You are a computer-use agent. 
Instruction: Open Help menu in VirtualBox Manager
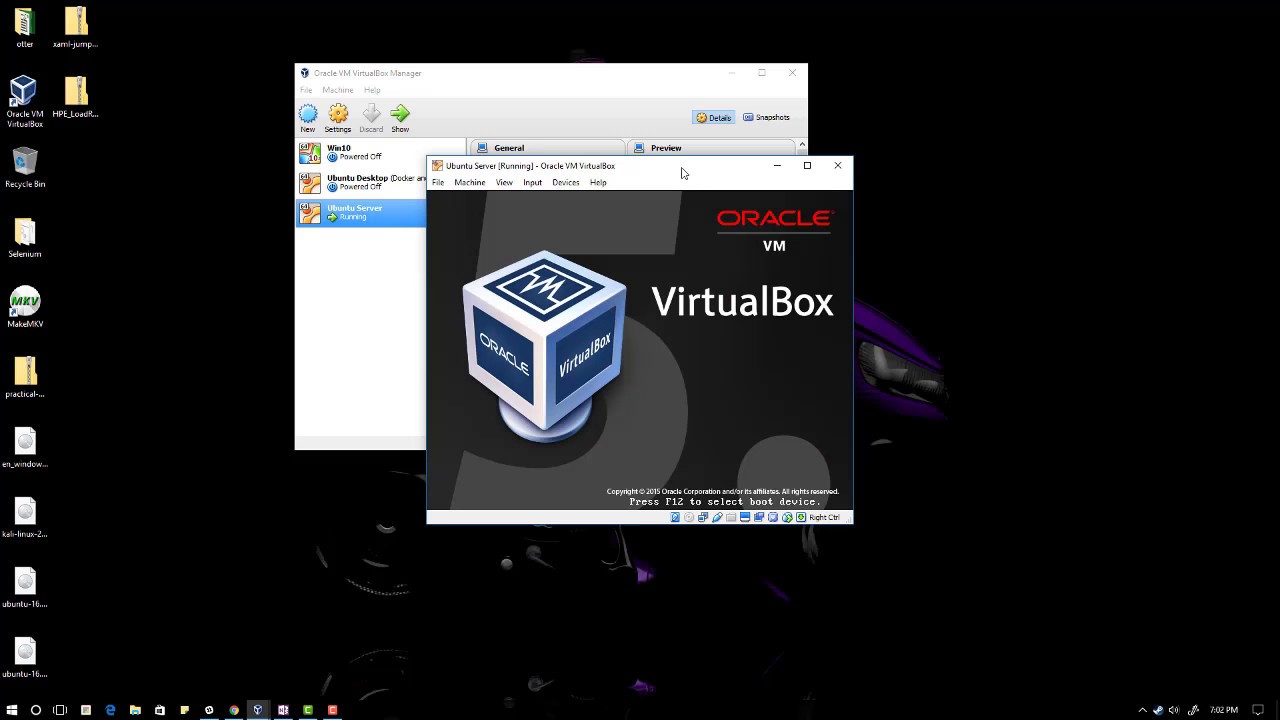(372, 90)
